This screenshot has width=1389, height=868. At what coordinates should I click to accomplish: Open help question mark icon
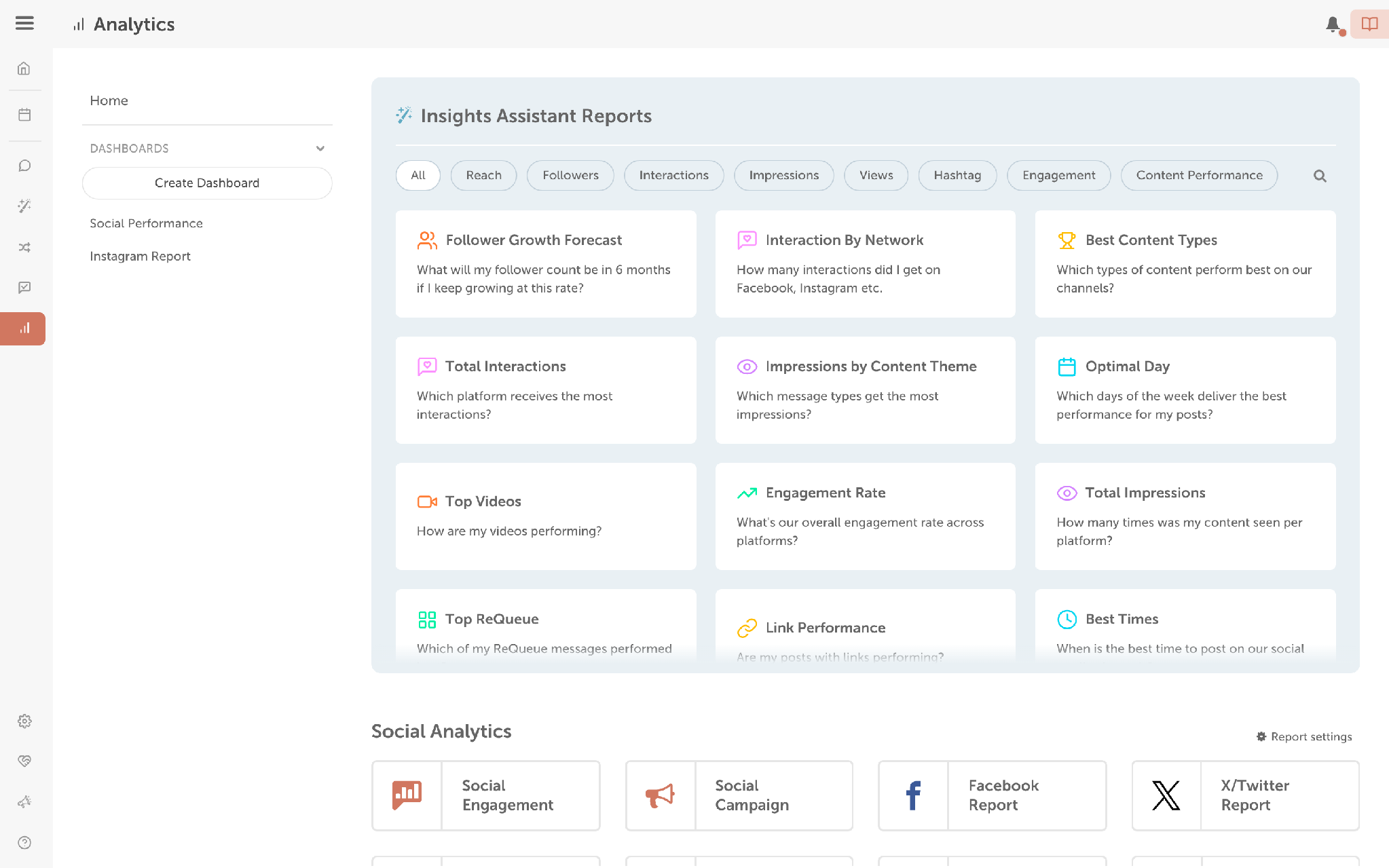tap(24, 843)
